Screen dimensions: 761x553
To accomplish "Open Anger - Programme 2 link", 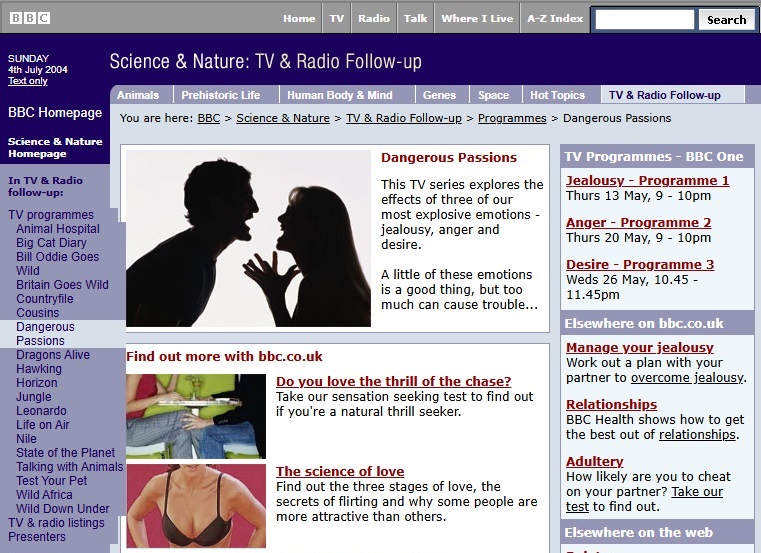I will click(638, 223).
